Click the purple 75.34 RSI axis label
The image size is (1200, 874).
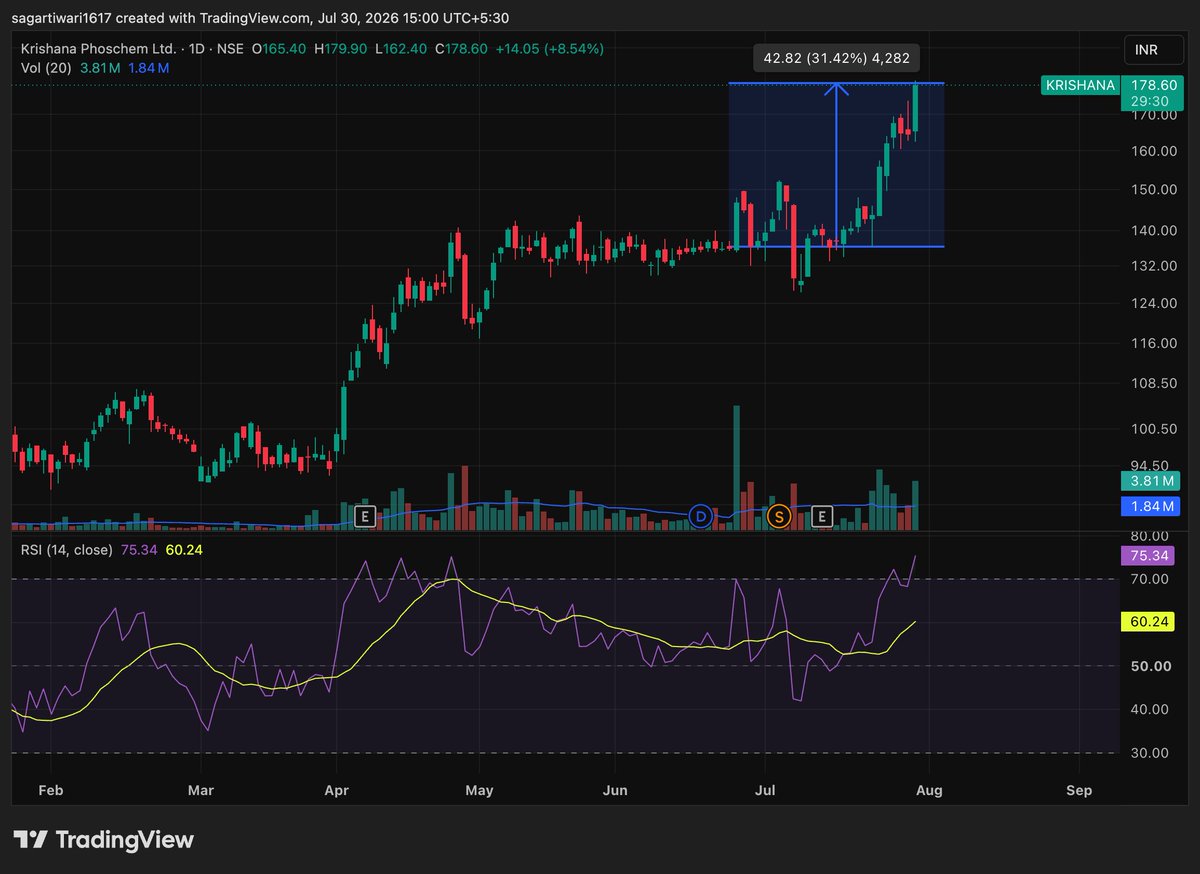[x=1146, y=554]
